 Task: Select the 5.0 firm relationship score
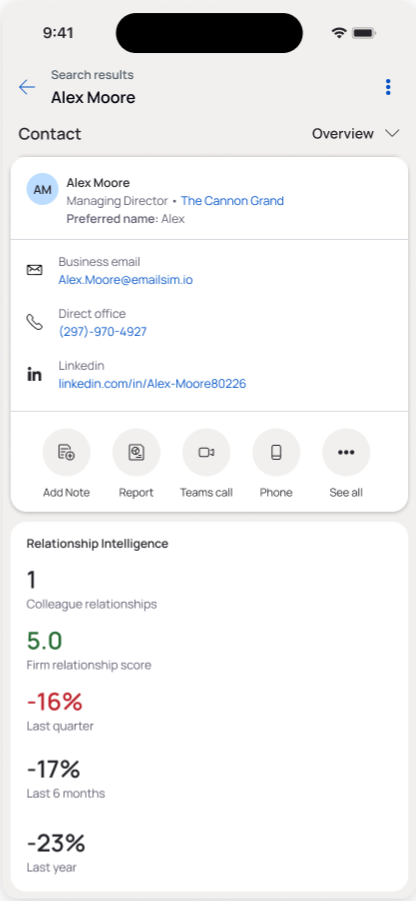pos(44,640)
